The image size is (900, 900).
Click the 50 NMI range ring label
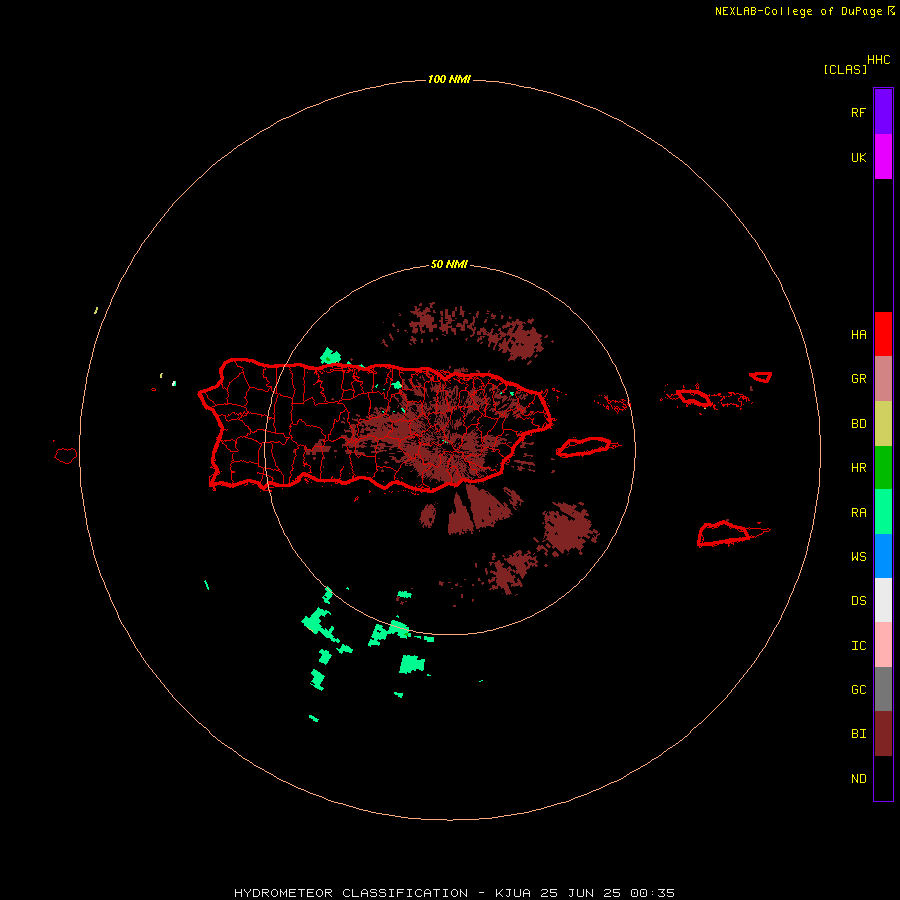tap(449, 265)
